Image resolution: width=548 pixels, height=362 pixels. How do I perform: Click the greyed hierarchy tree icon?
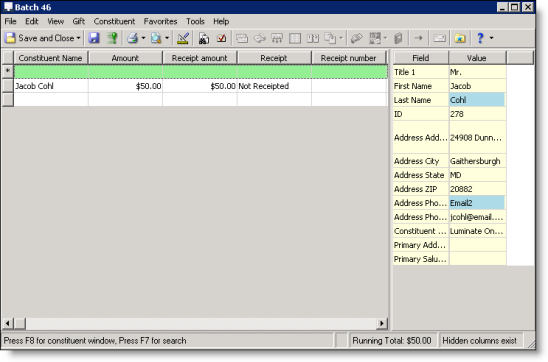tap(277, 38)
